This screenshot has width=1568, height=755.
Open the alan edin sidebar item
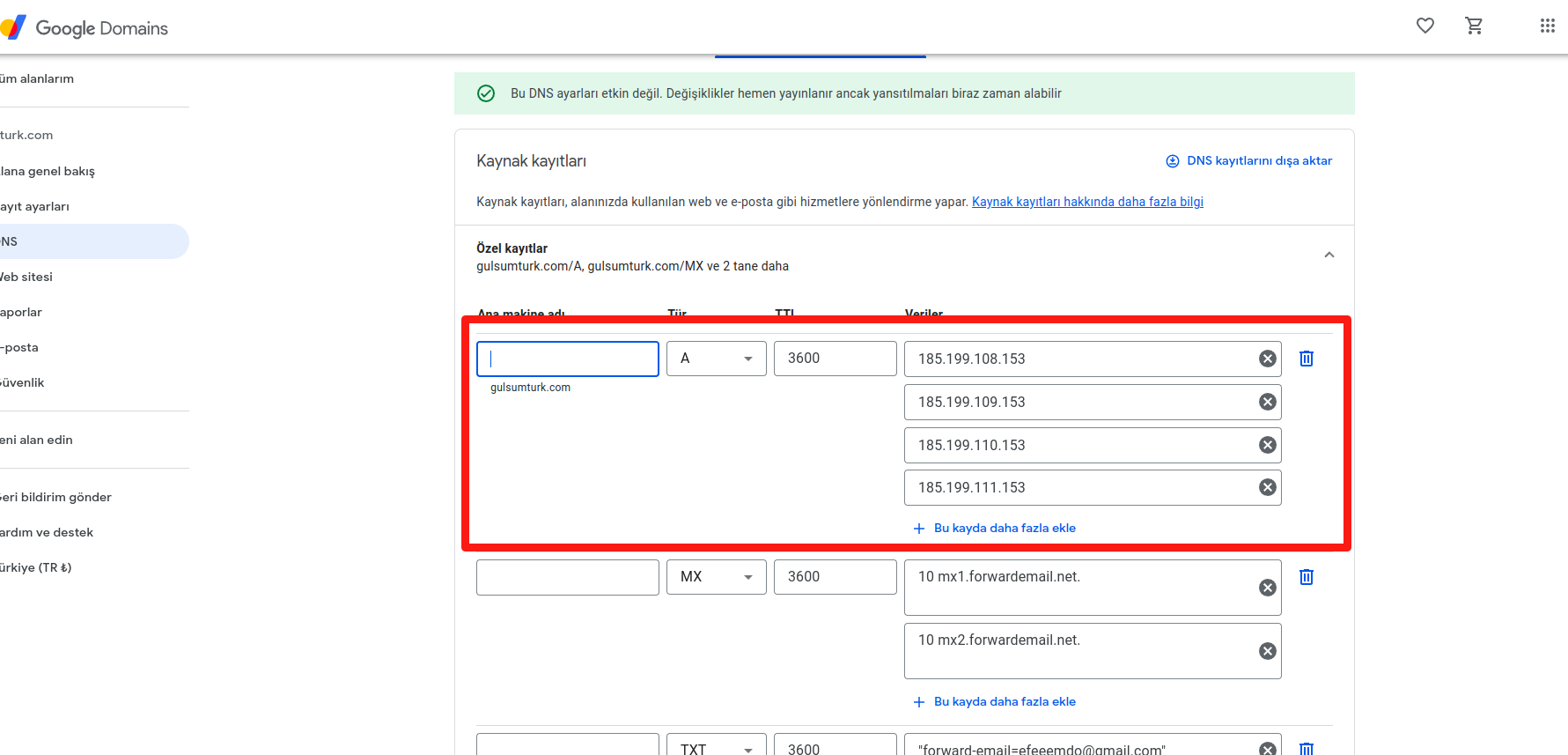coord(36,440)
